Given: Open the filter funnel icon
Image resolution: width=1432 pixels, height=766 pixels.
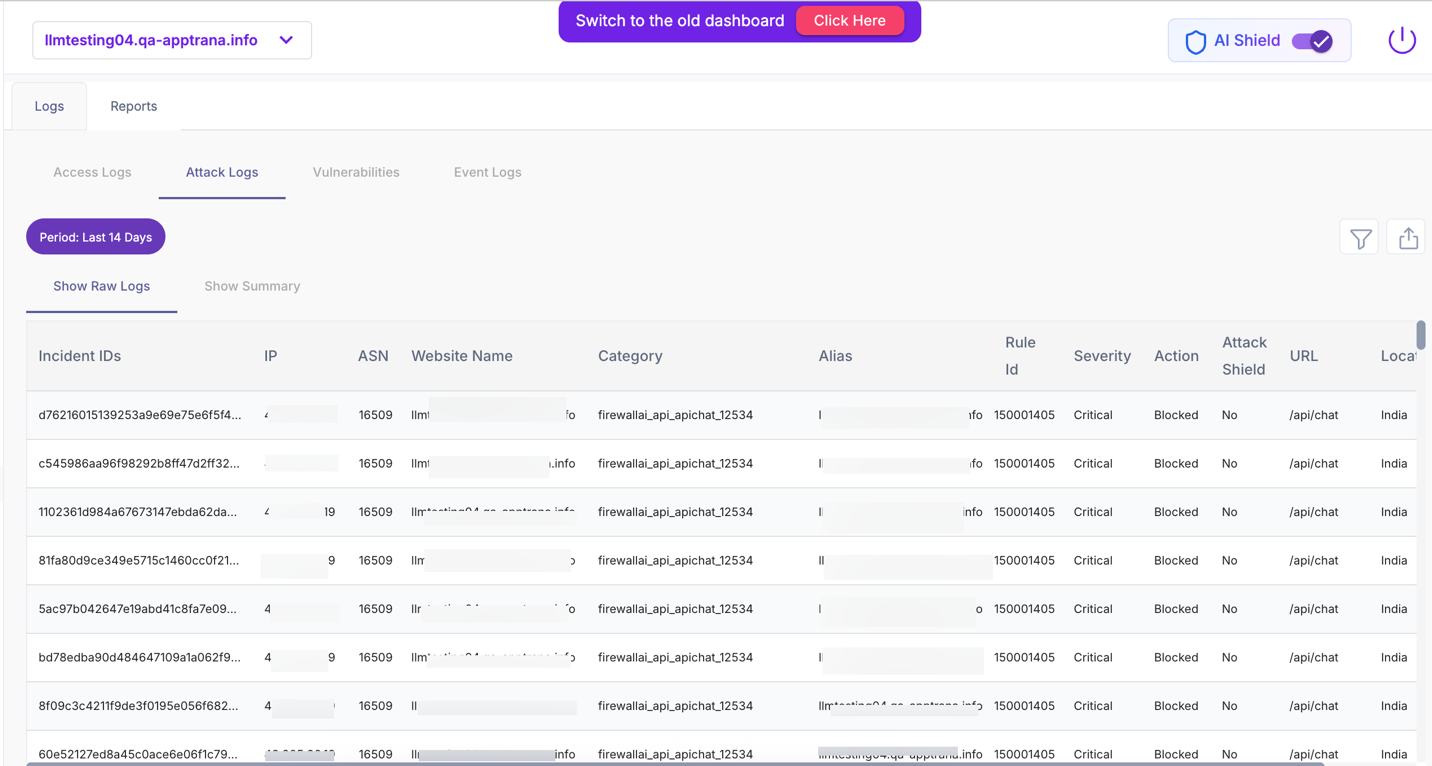Looking at the screenshot, I should [x=1360, y=238].
